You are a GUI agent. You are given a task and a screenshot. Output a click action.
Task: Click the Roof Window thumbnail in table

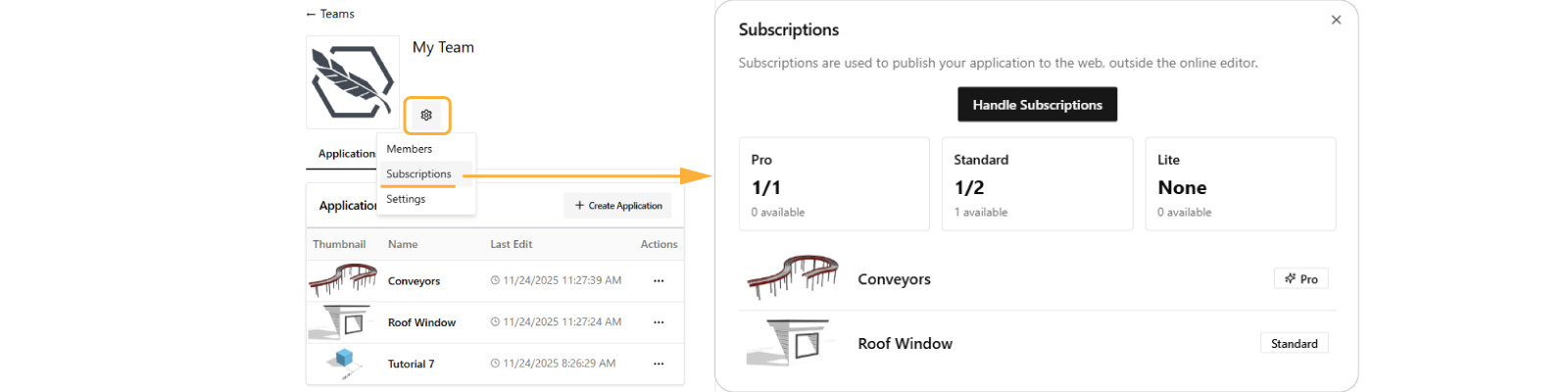coord(341,321)
